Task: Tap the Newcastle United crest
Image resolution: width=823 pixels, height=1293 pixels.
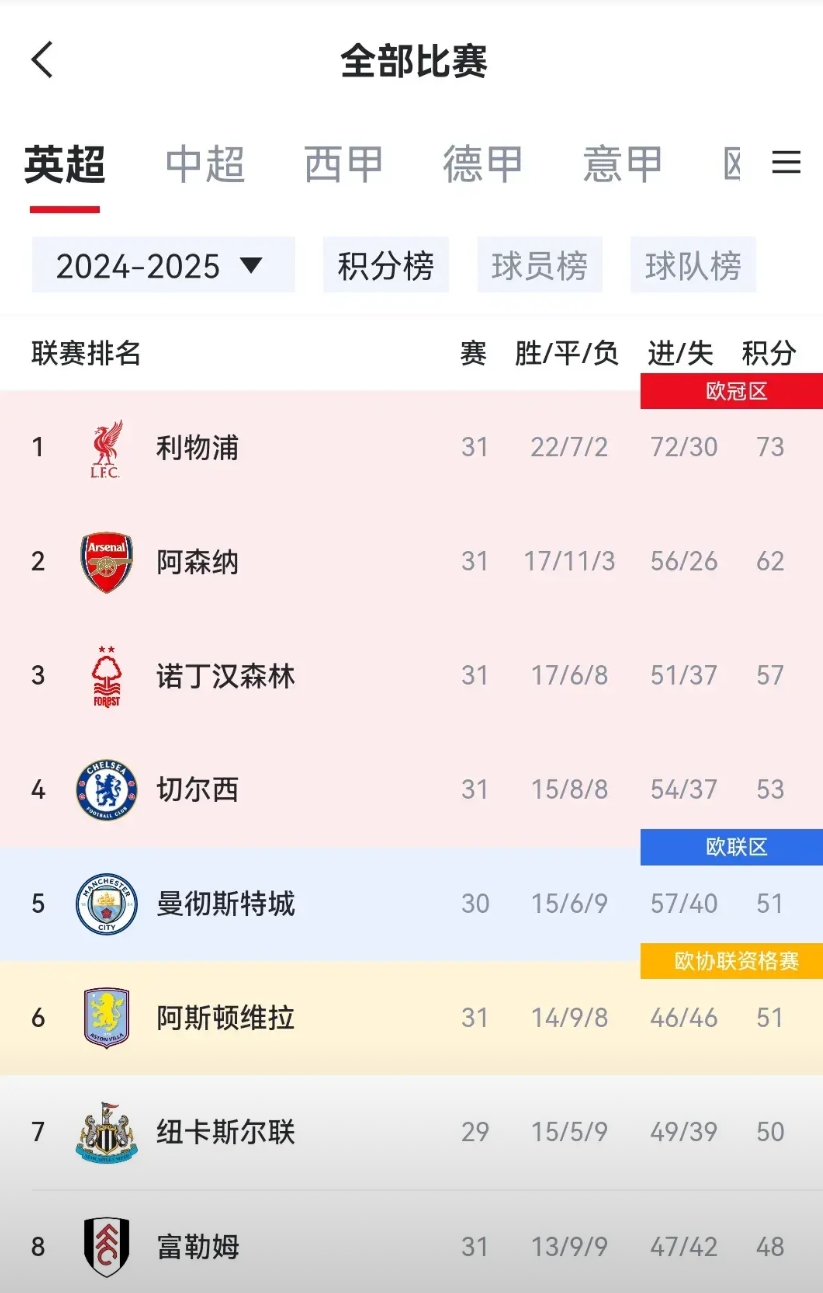Action: (x=106, y=1132)
